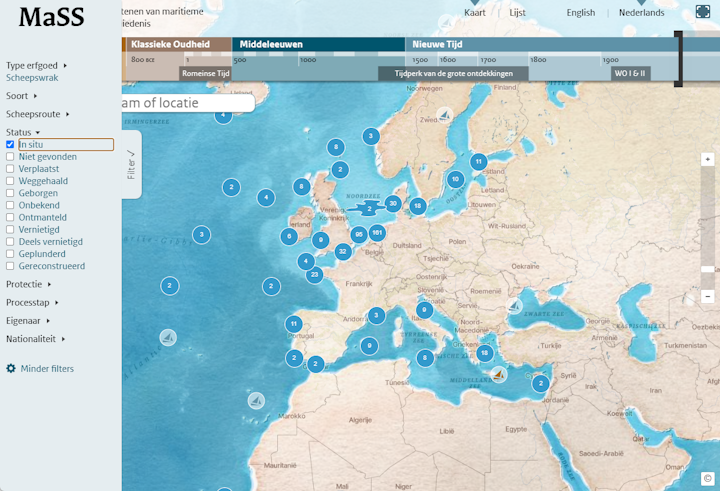The width and height of the screenshot is (720, 491).
Task: Open the Baltic cluster marker labeled 10
Action: tap(455, 179)
